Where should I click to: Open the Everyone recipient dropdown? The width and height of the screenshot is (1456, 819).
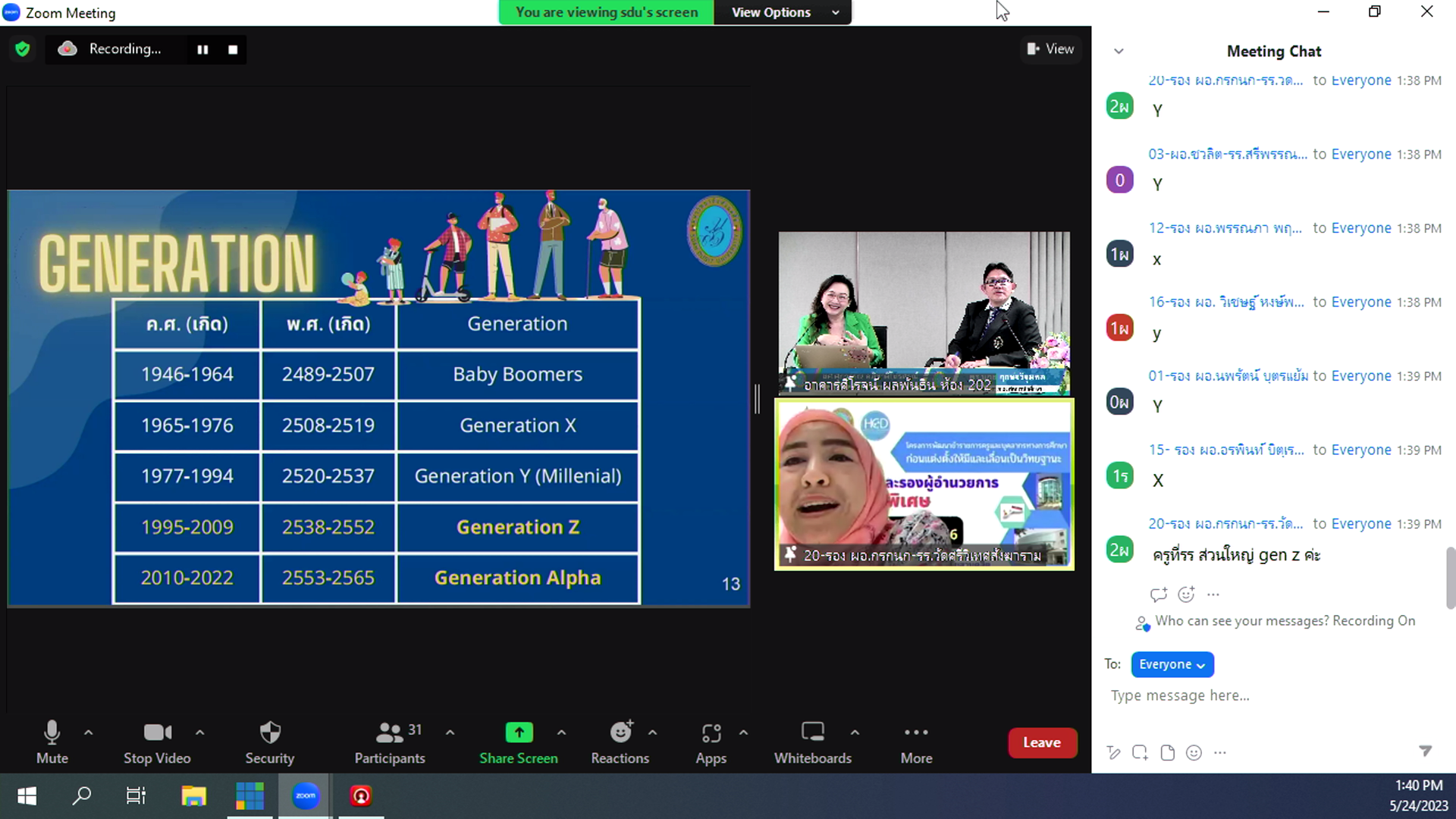click(1172, 664)
